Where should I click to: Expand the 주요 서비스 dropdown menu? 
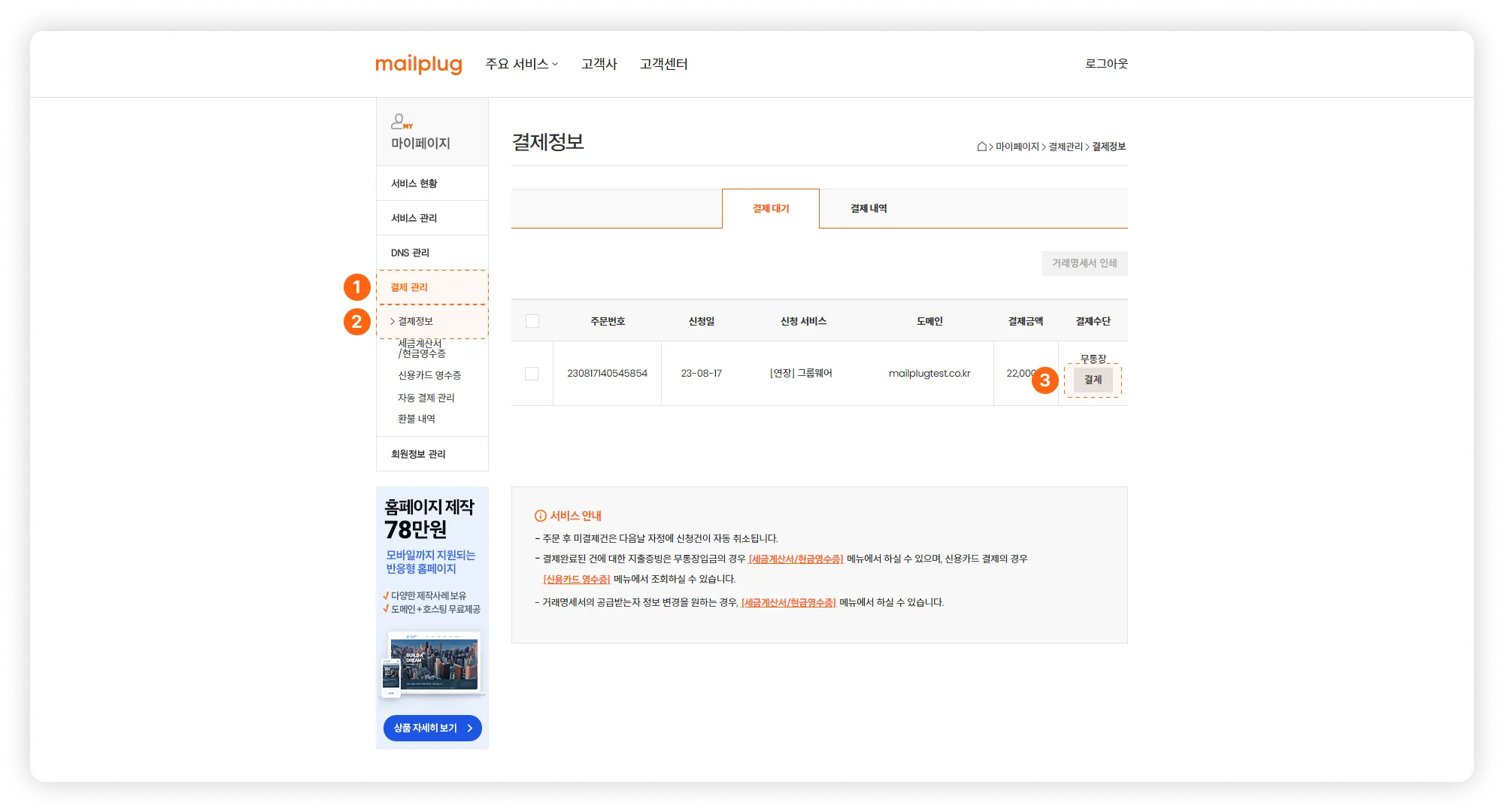coord(521,64)
